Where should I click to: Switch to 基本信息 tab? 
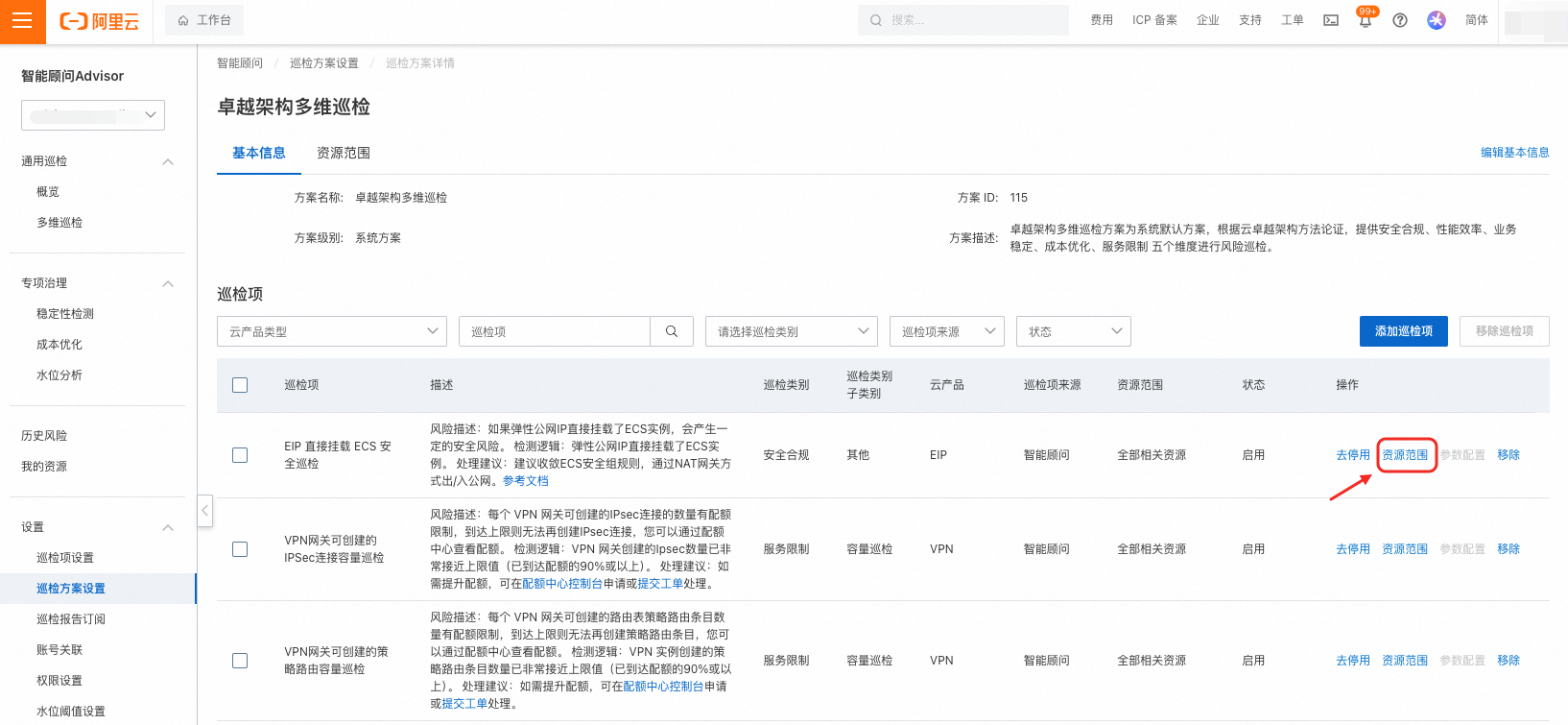pos(259,153)
